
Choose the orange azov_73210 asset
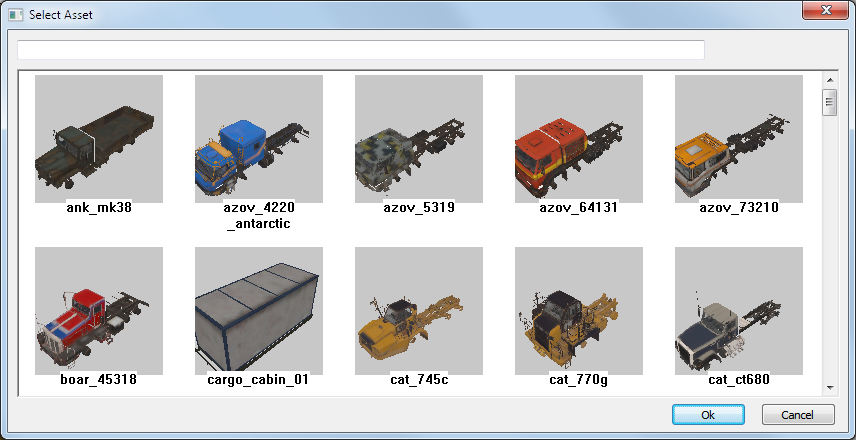click(x=739, y=139)
